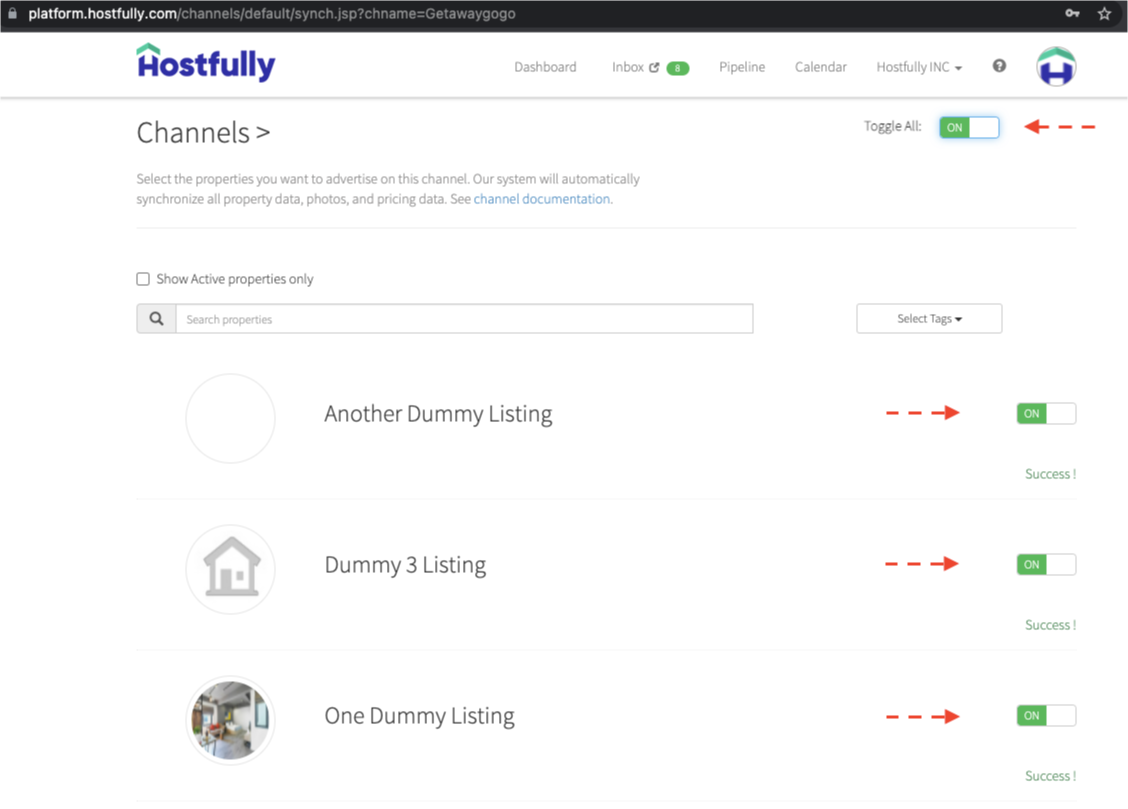Expand the Select Tags dropdown

929,319
